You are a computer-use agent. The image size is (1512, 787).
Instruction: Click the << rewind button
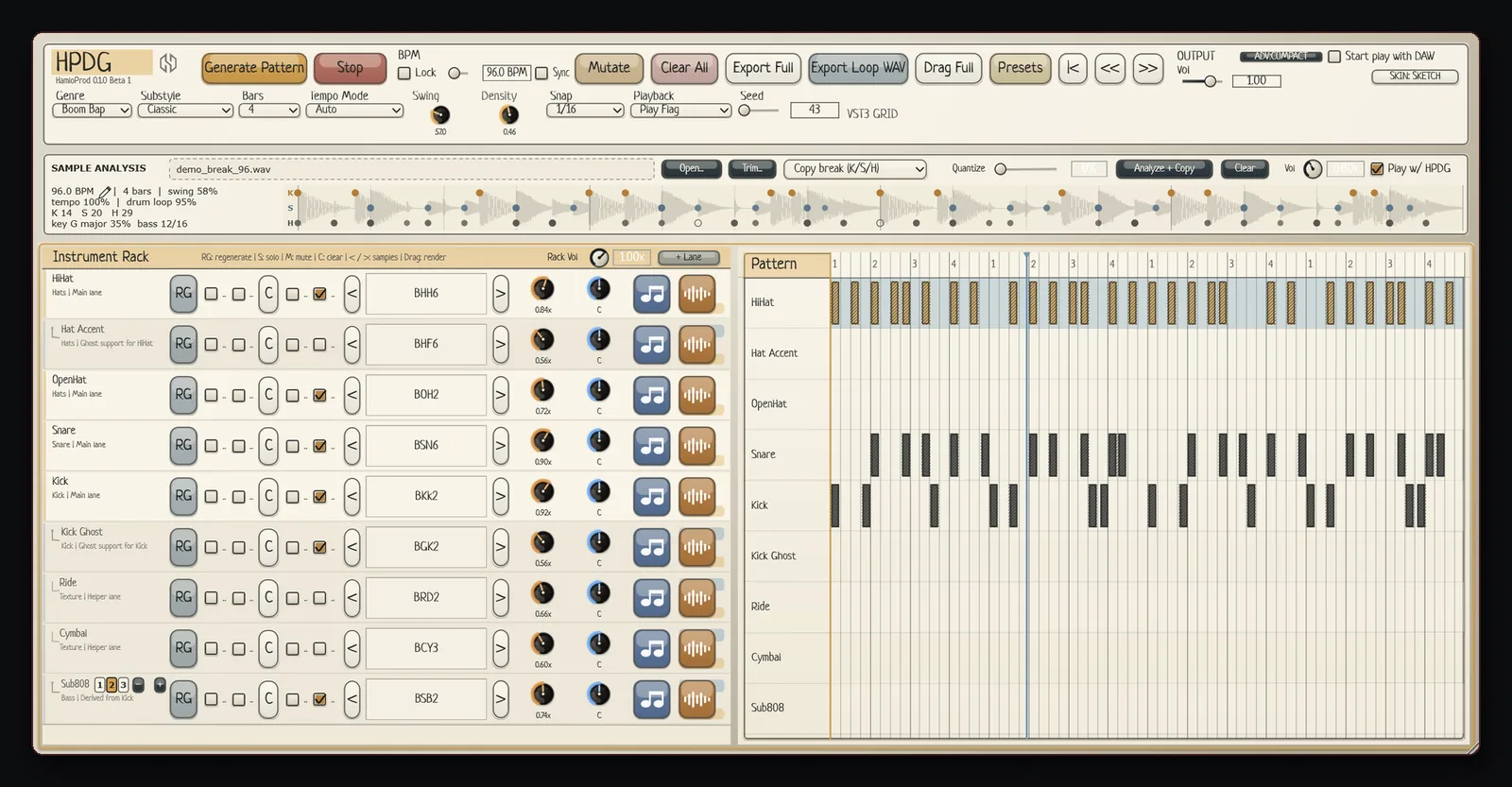tap(1110, 68)
